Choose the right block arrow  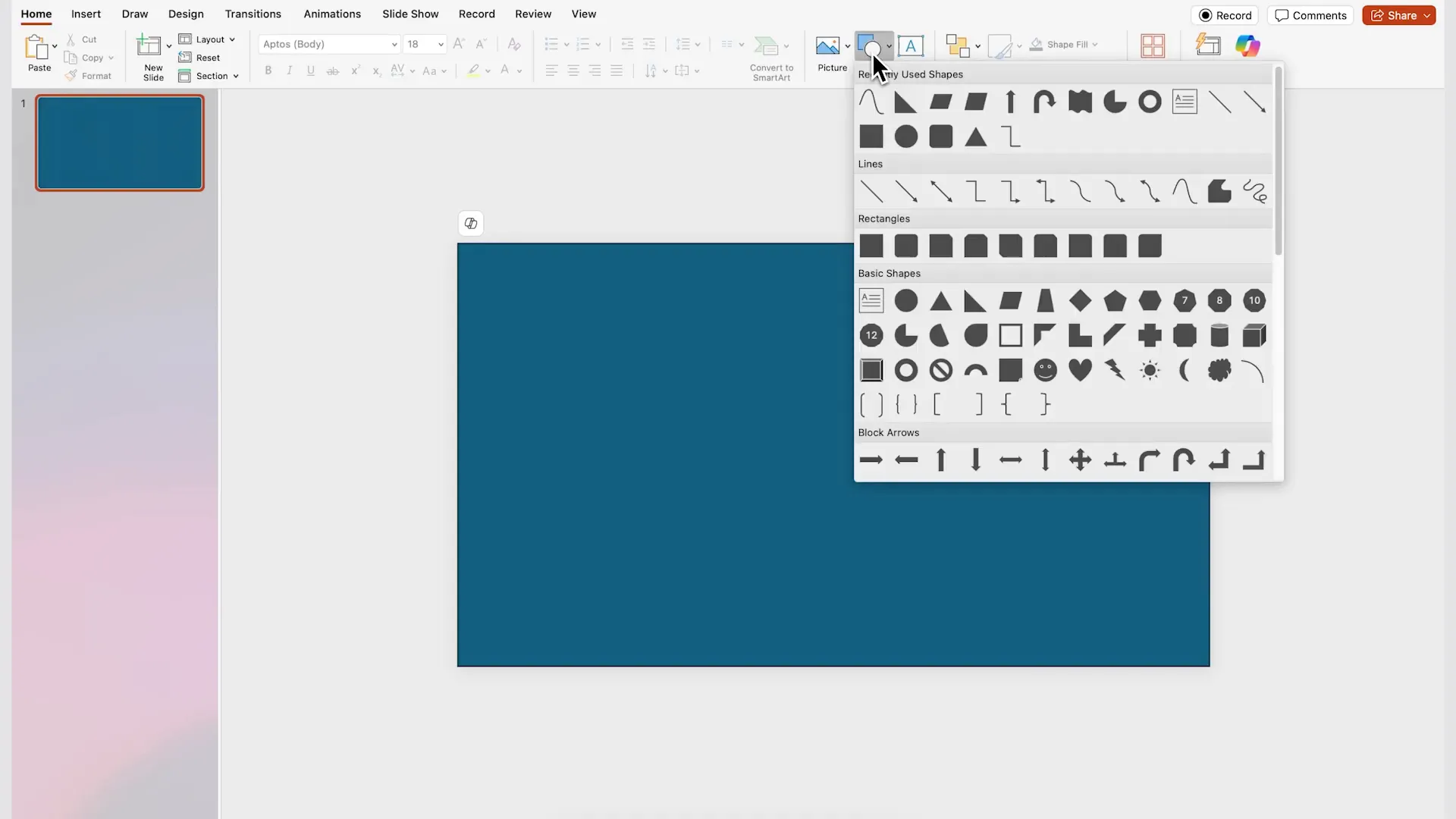(871, 460)
